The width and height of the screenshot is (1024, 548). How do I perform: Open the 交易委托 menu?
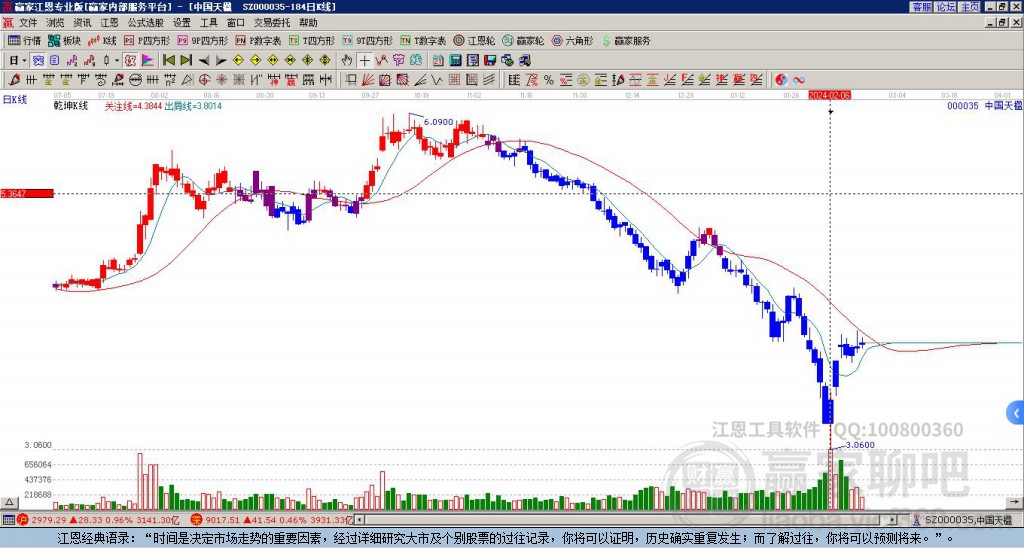(272, 23)
